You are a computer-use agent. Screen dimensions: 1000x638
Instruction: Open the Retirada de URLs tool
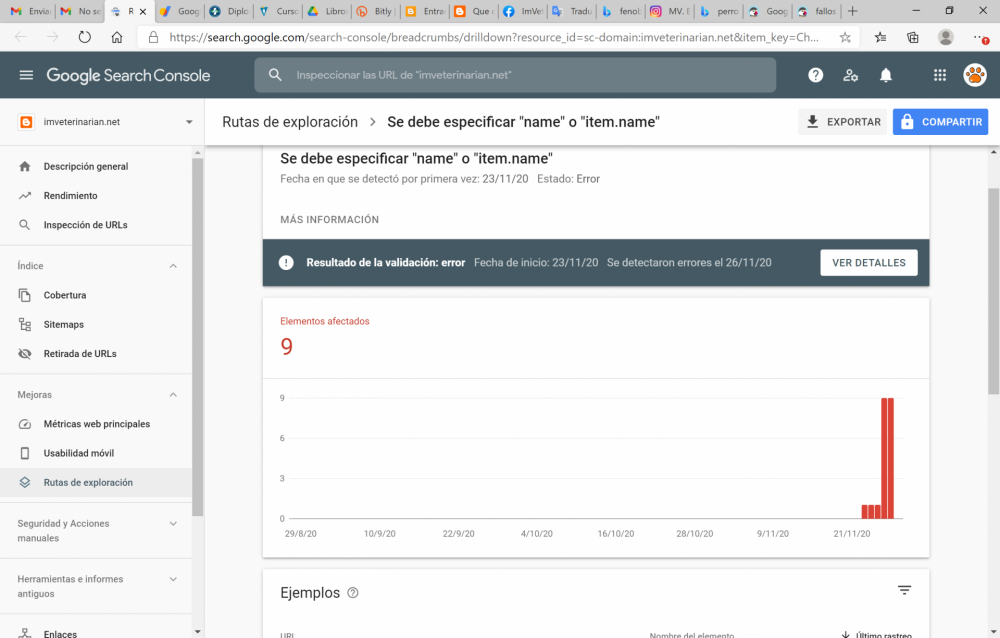(x=78, y=353)
